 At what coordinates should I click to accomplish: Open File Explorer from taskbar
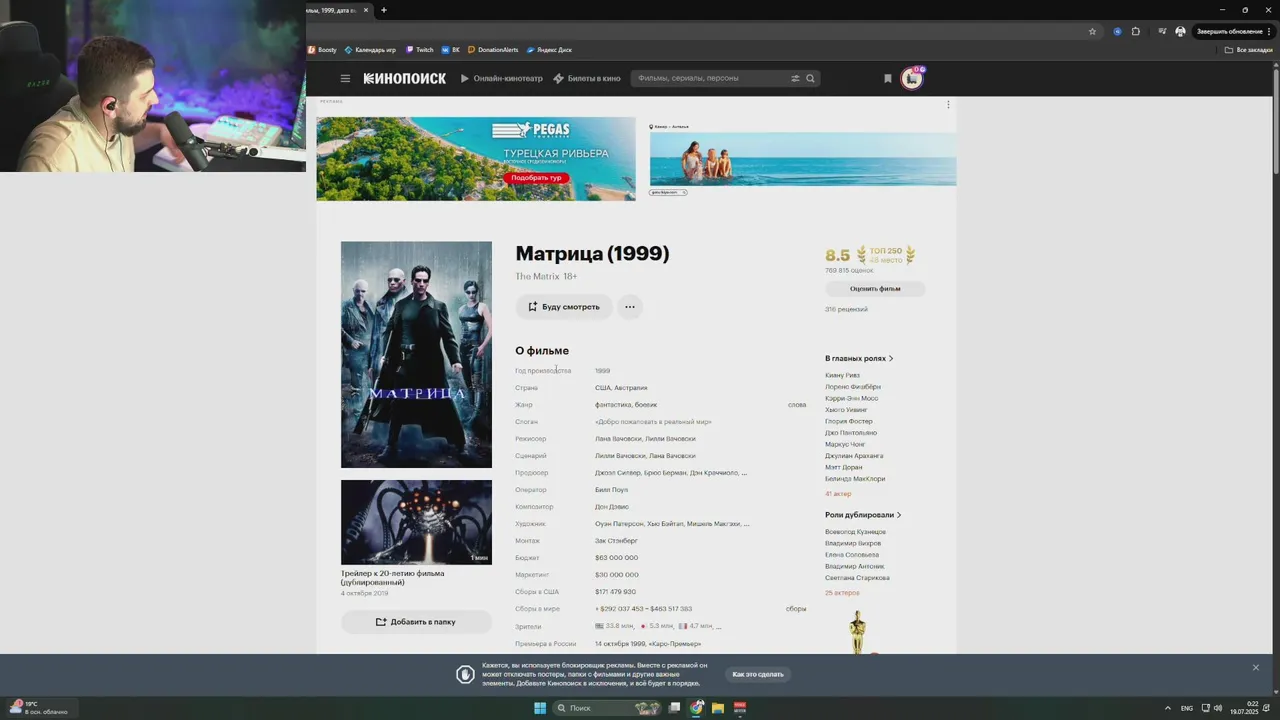(x=718, y=708)
